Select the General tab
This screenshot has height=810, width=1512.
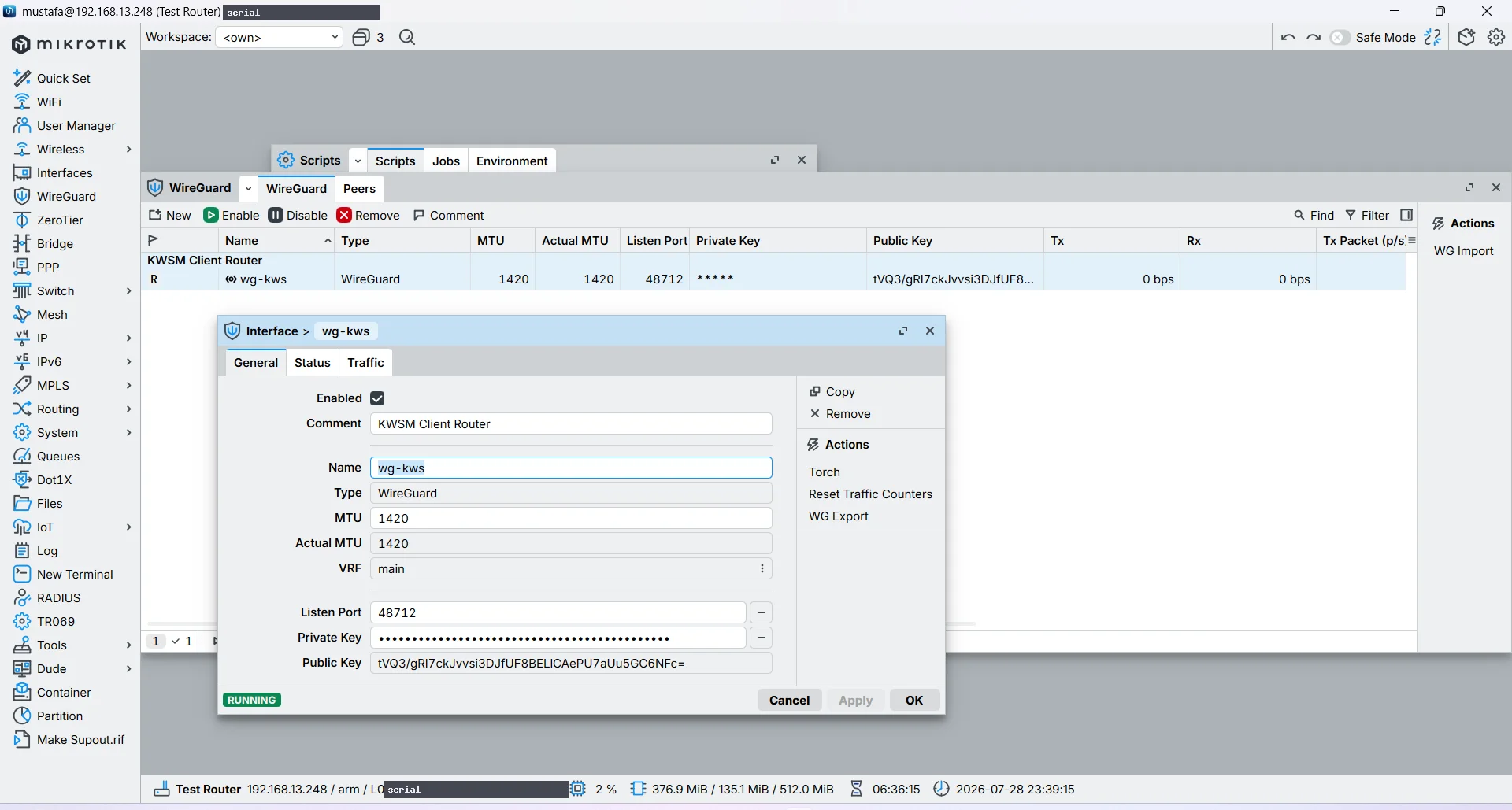256,362
